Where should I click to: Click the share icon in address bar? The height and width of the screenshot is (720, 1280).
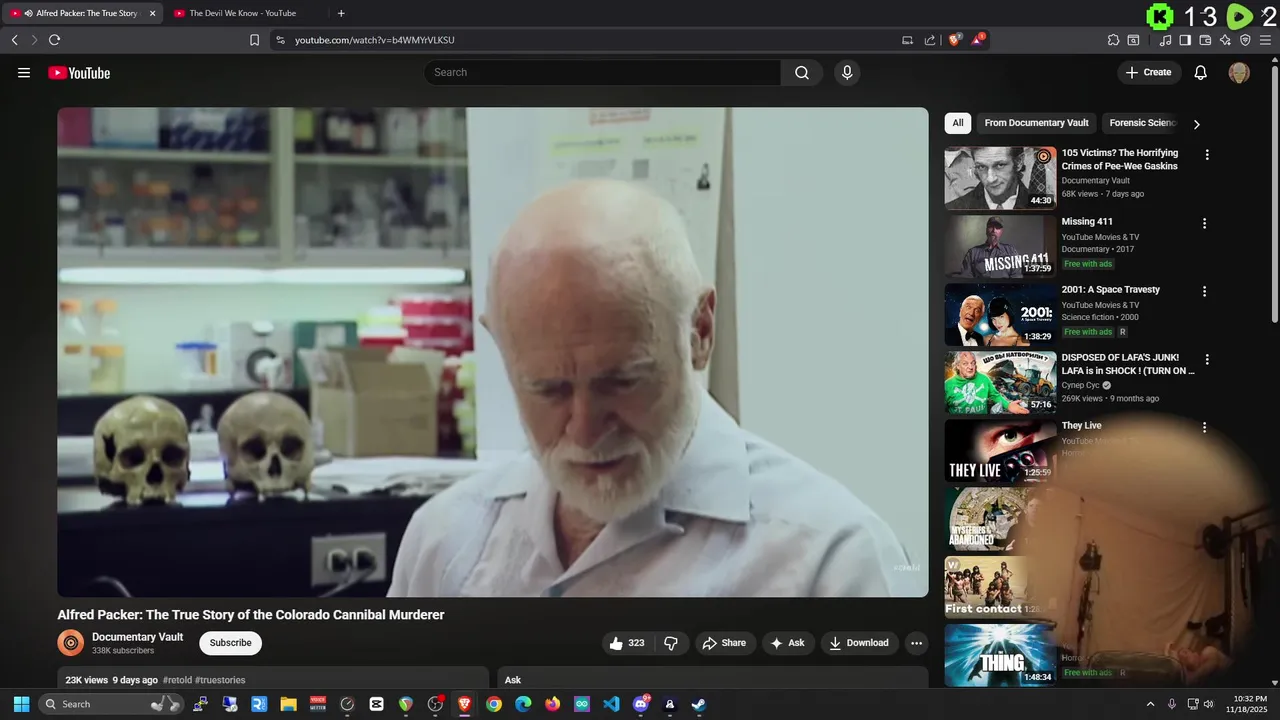pyautogui.click(x=930, y=40)
